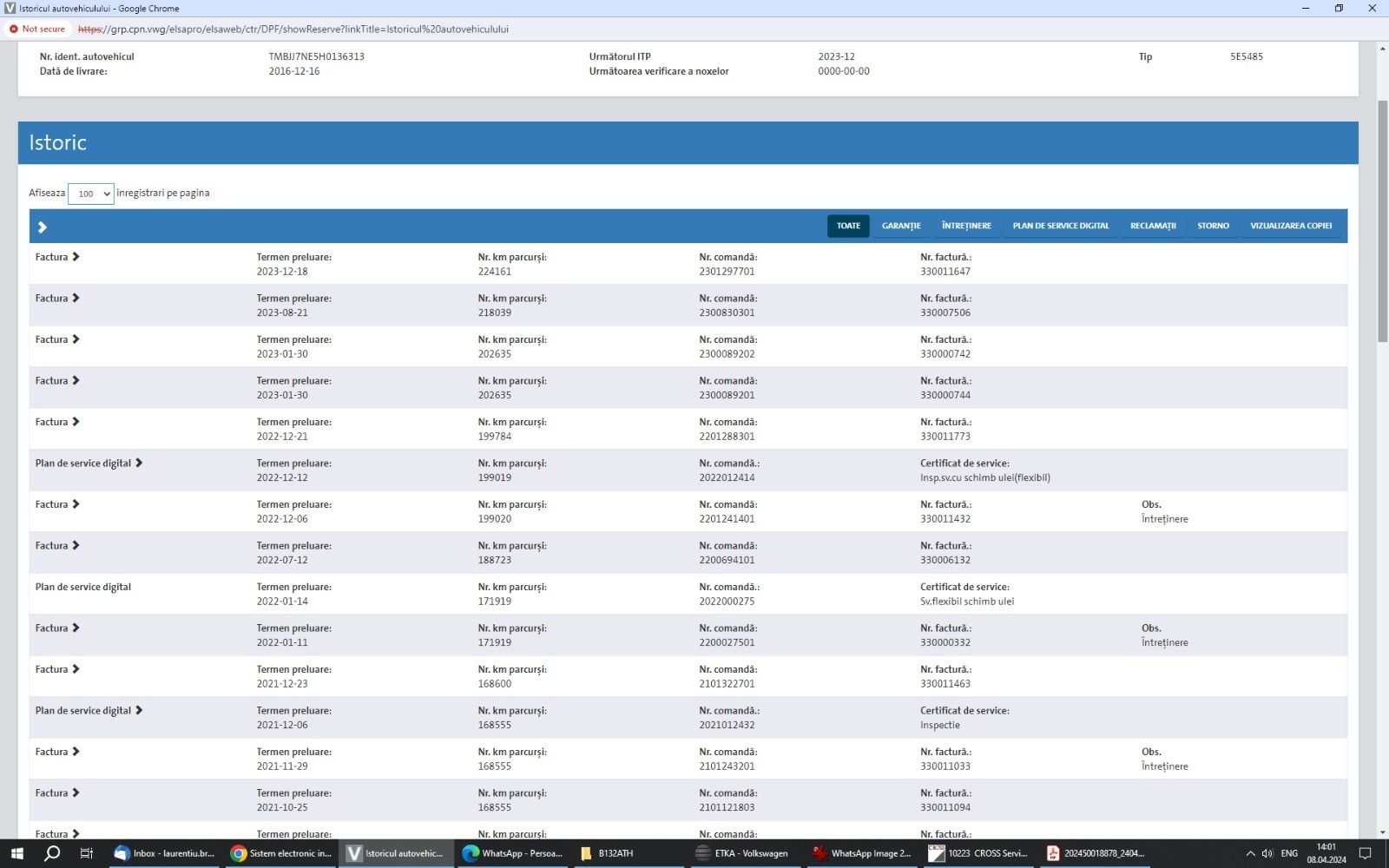
Task: Select the ÎNTREȚINERE filter tab
Action: (966, 226)
